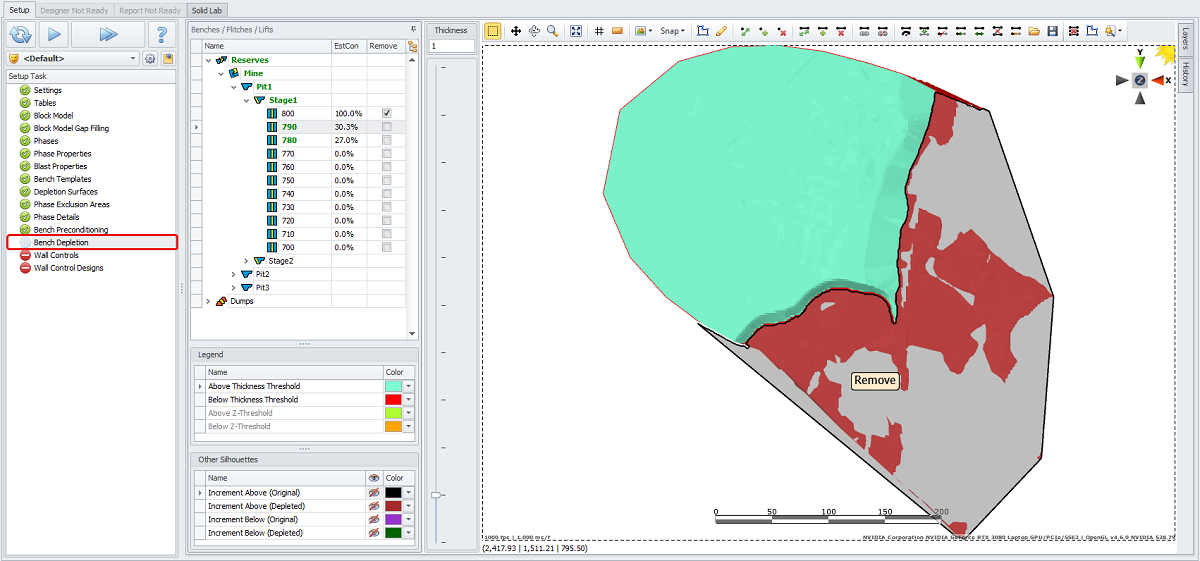The image size is (1200, 561).
Task: Toggle visibility of Increment Above (Original)
Action: pyautogui.click(x=373, y=493)
